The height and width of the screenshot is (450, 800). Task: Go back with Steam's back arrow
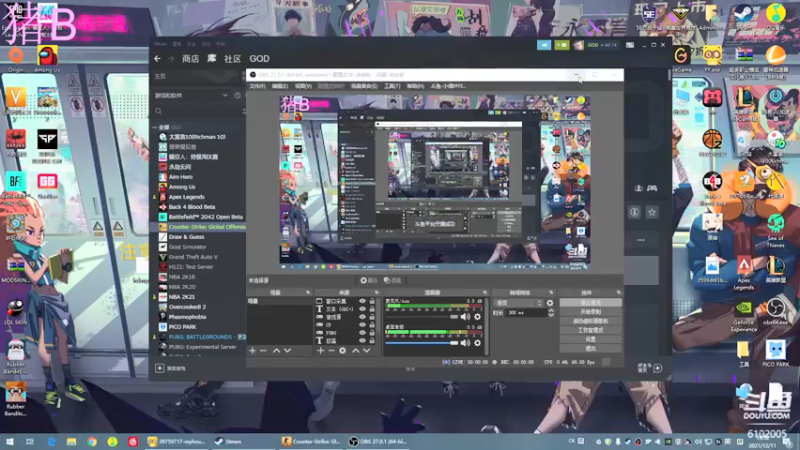157,59
